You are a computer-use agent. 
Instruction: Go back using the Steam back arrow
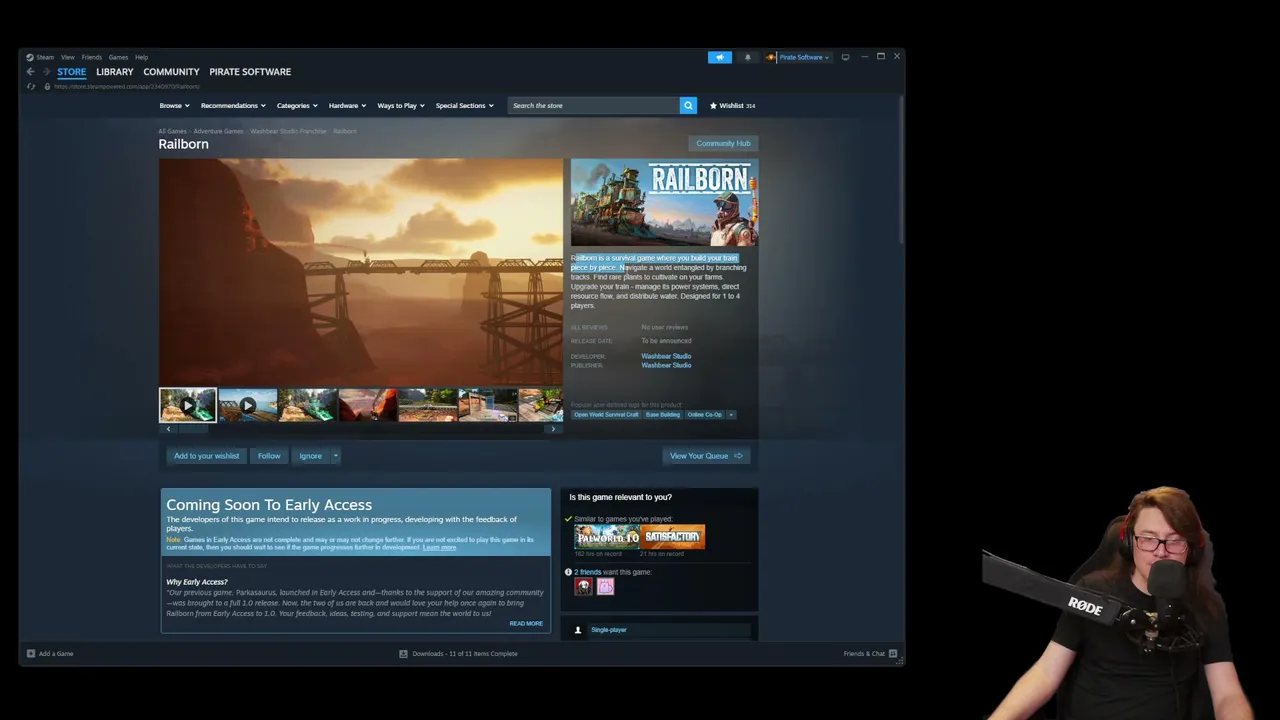(30, 72)
